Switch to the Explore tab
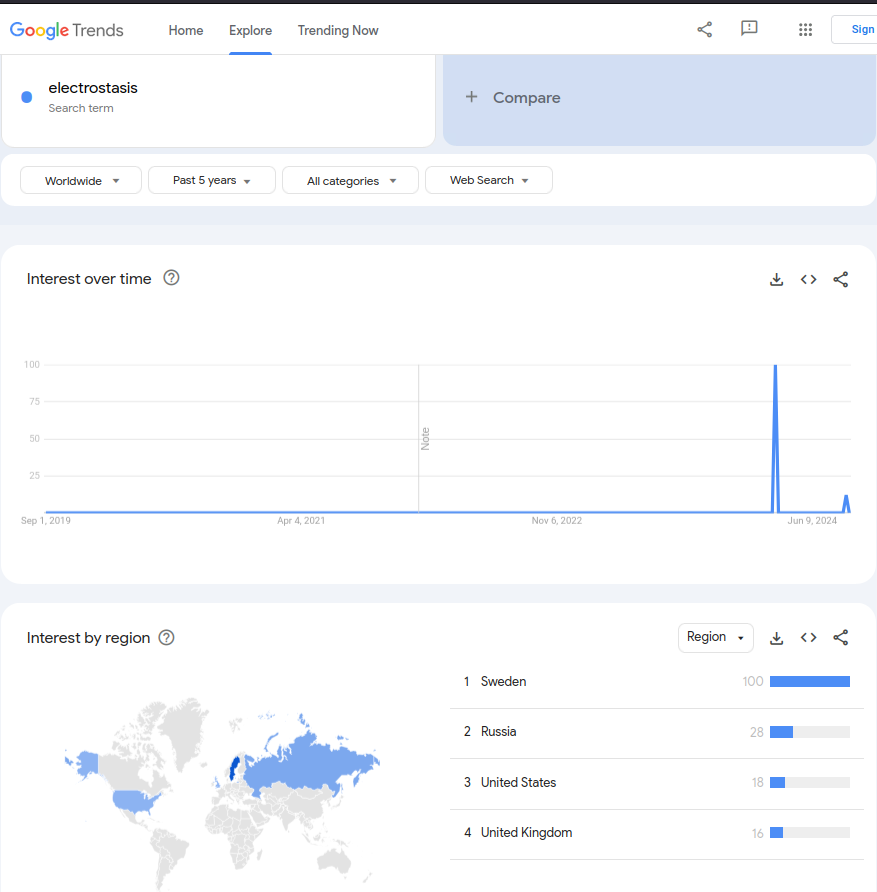Image resolution: width=877 pixels, height=892 pixels. (250, 30)
